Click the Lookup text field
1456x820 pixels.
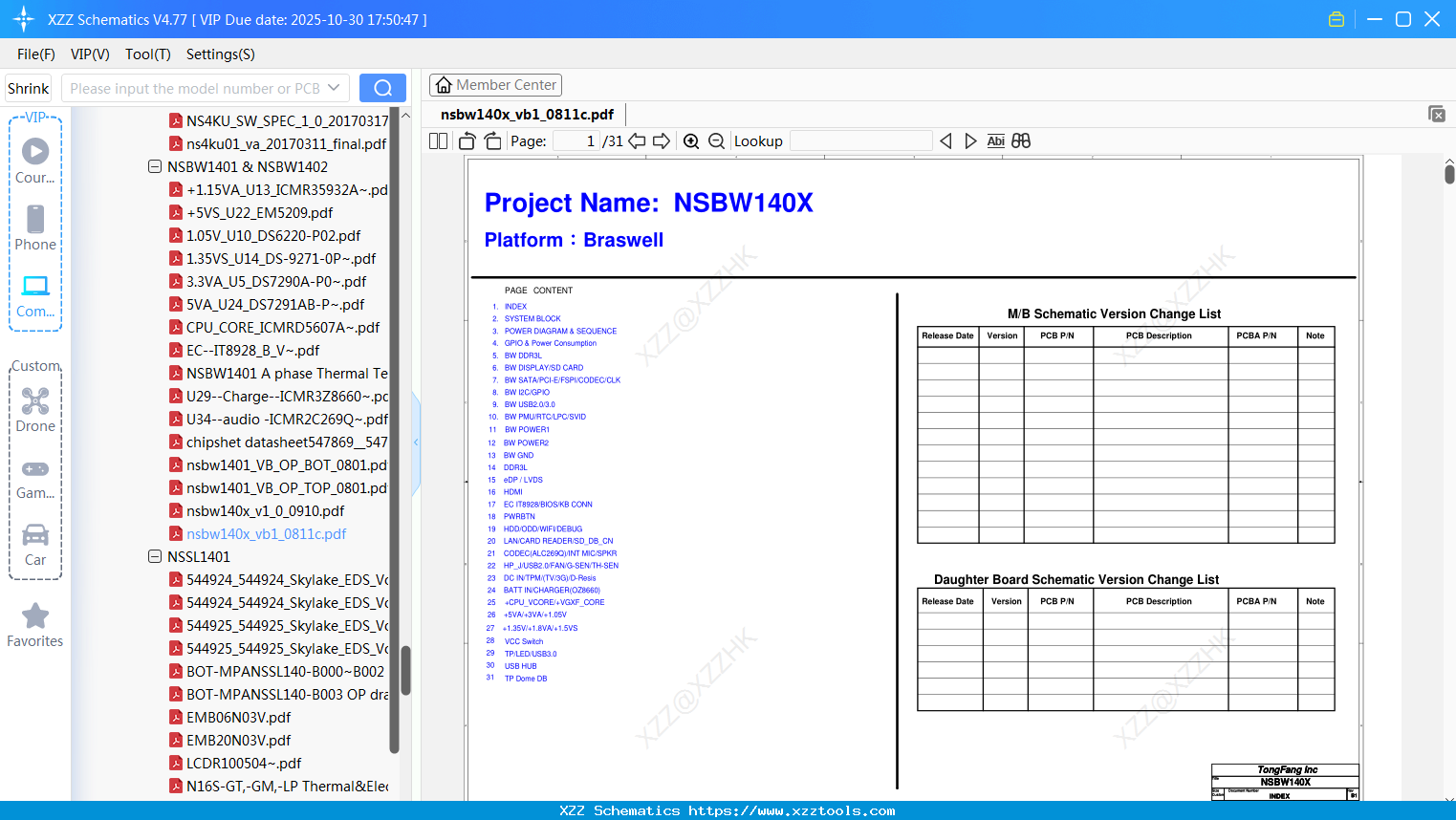click(861, 141)
